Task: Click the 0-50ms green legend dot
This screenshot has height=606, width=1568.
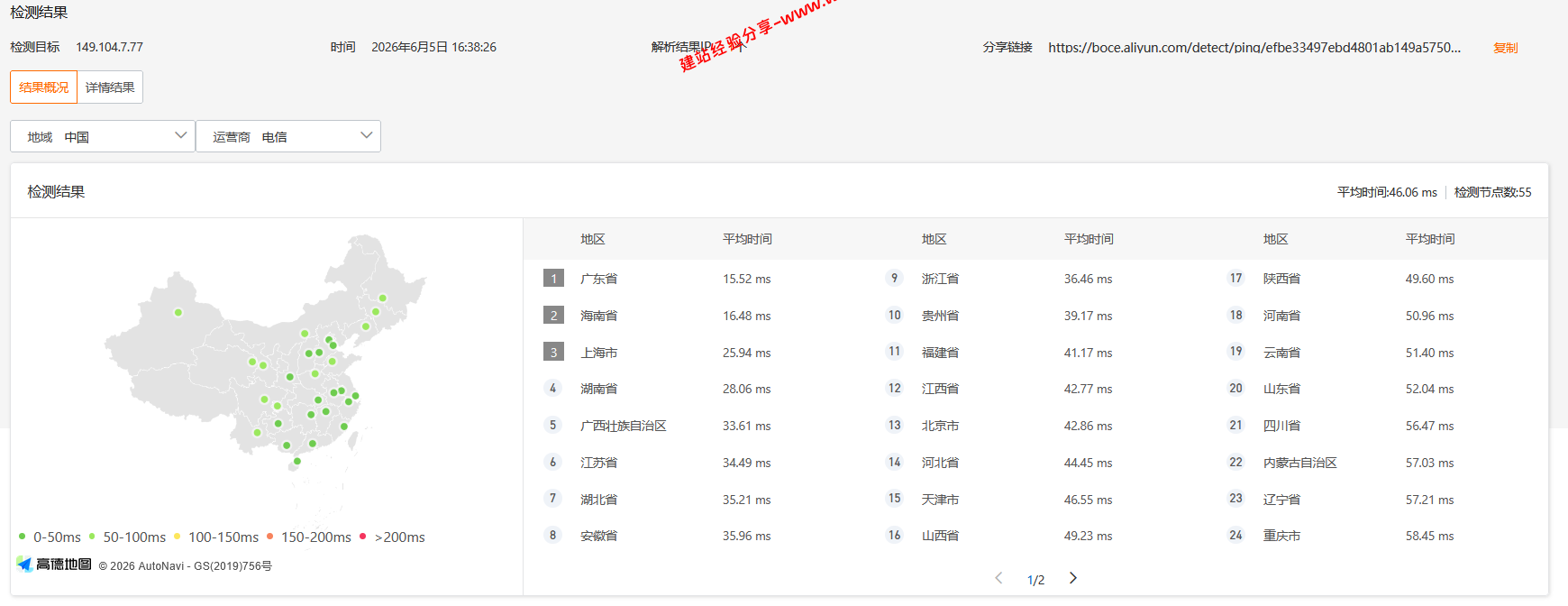Action: click(23, 537)
